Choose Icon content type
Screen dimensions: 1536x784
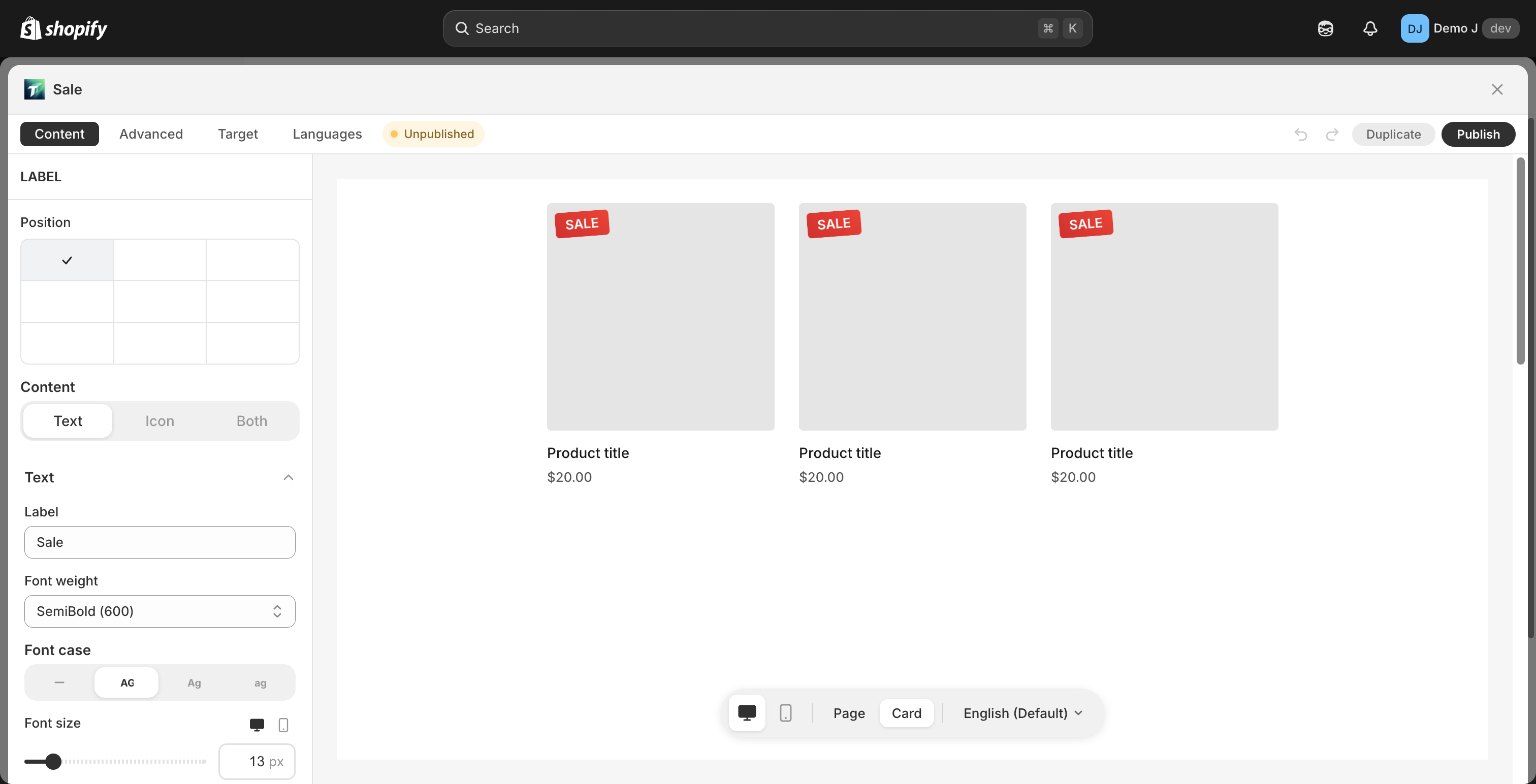point(160,421)
